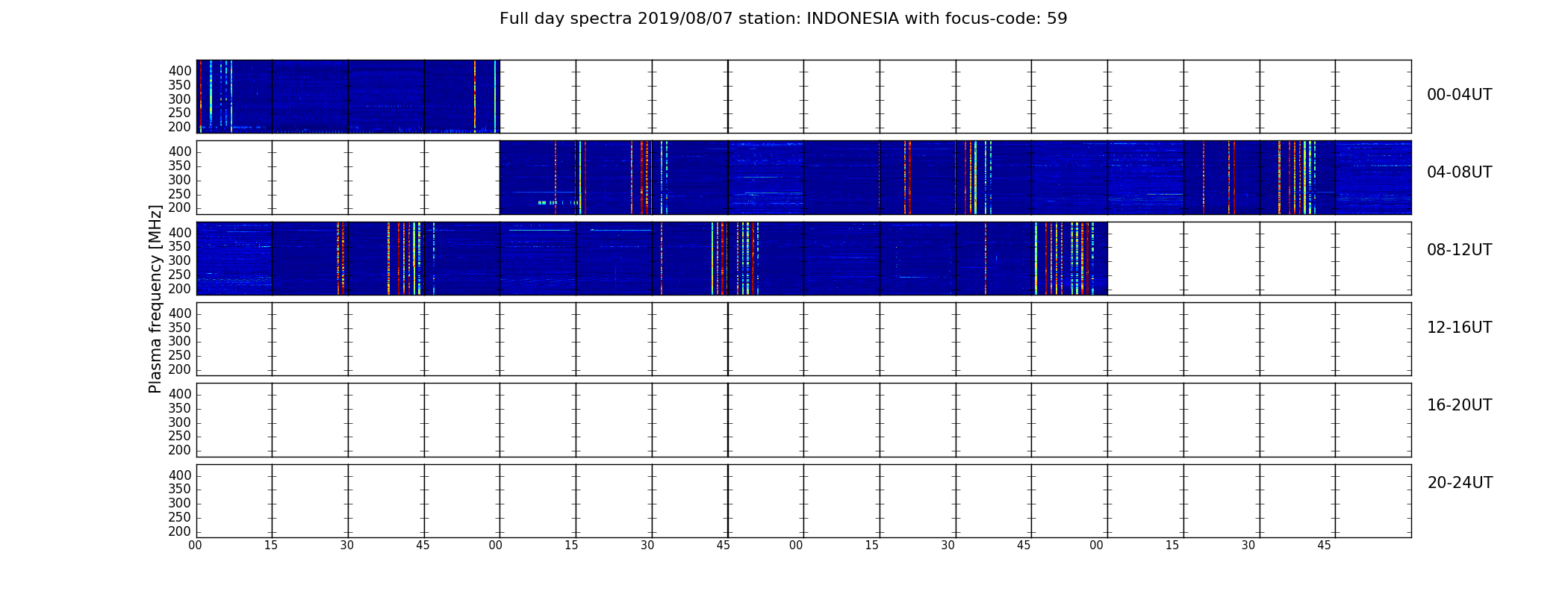Click the '200' tick in the 20-24UT row
1568x597 pixels.
coord(180,531)
